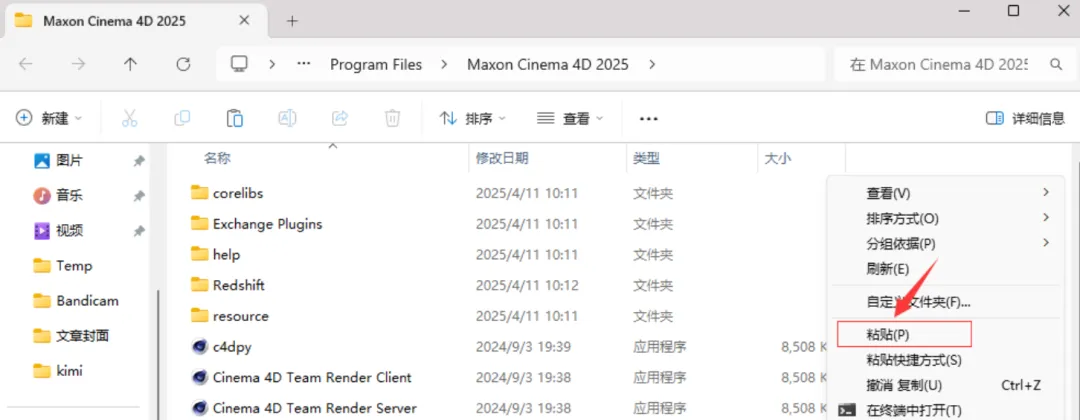Select Cinema 4D Team Render Server file
Screen dimensions: 1080x420
[315, 408]
